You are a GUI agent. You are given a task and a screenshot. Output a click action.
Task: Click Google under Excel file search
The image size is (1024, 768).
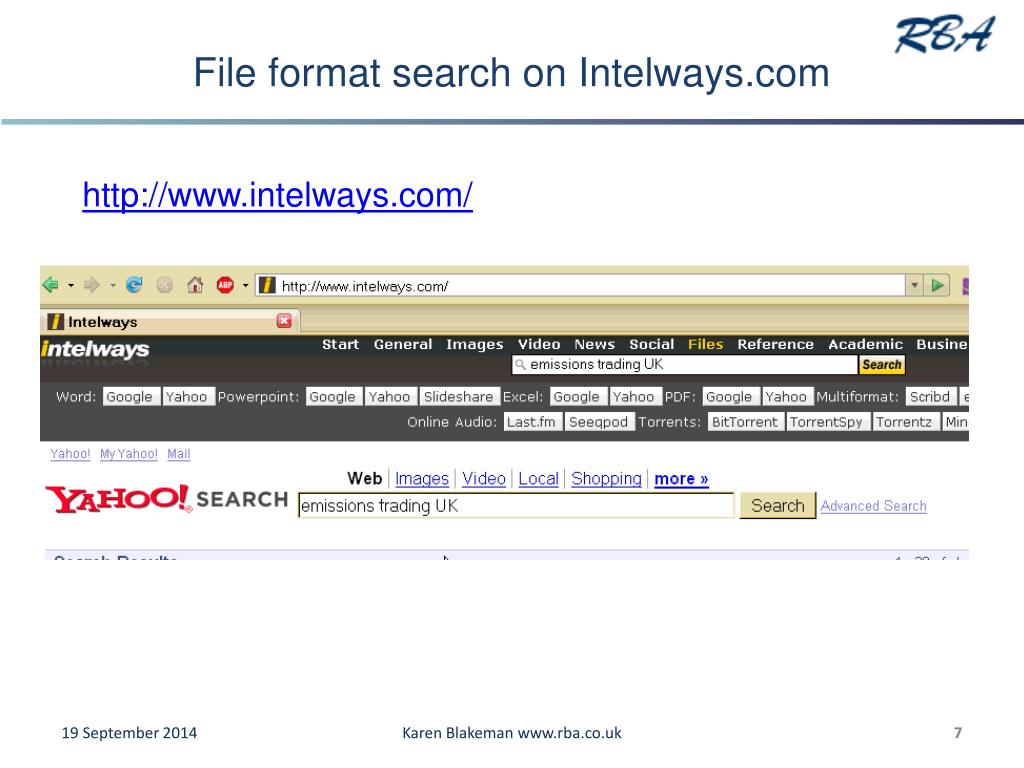click(x=577, y=396)
